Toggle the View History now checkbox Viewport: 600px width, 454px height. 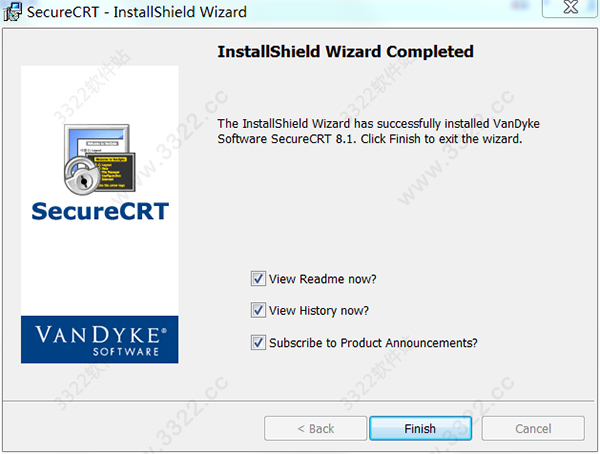(258, 310)
